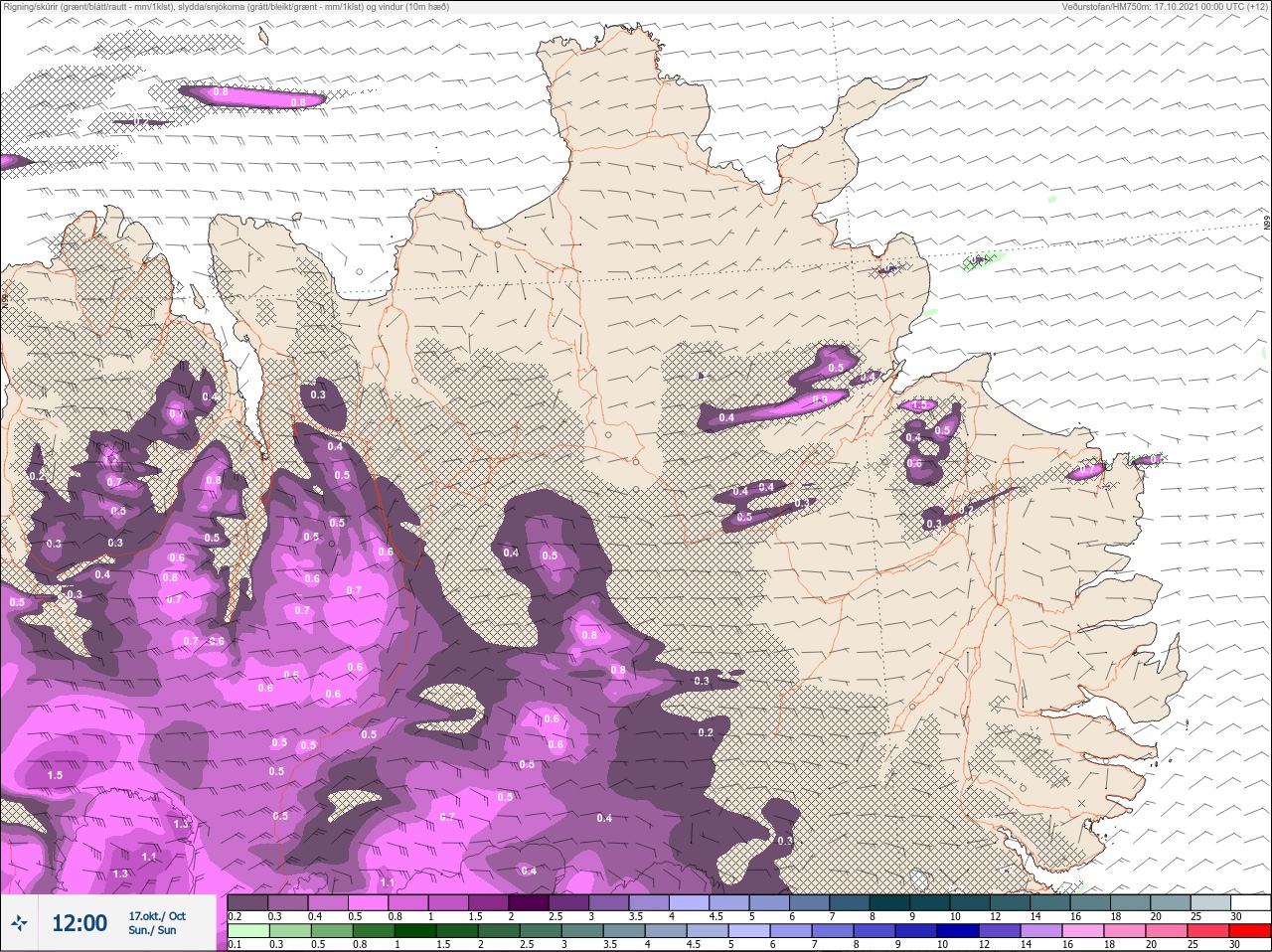
Task: Pick the darkest purple swatch labeled 2
Action: click(x=529, y=902)
